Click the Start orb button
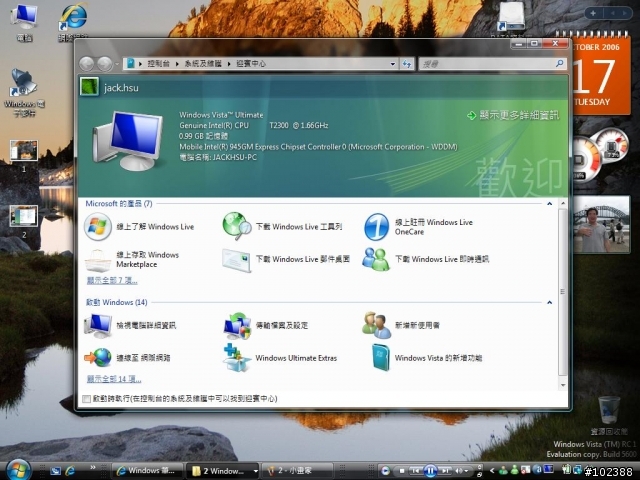 click(18, 469)
